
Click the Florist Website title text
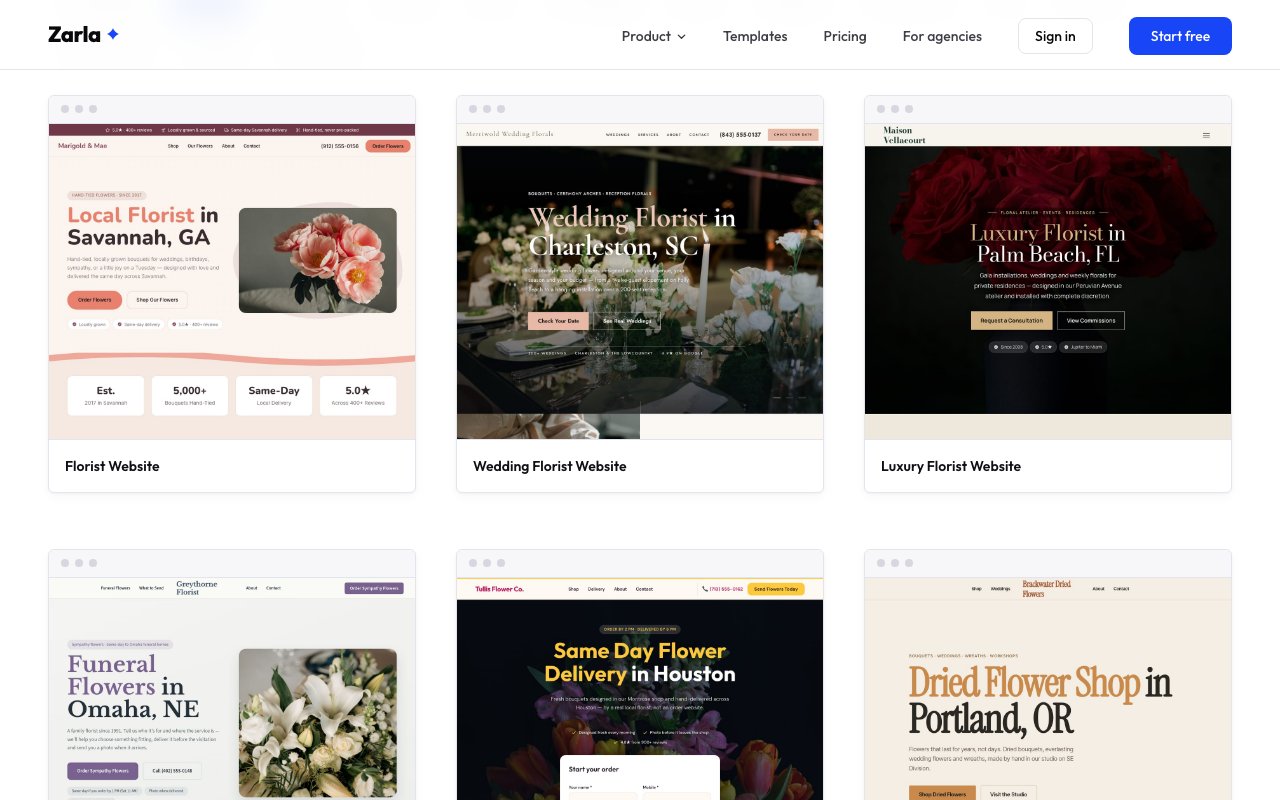point(112,466)
